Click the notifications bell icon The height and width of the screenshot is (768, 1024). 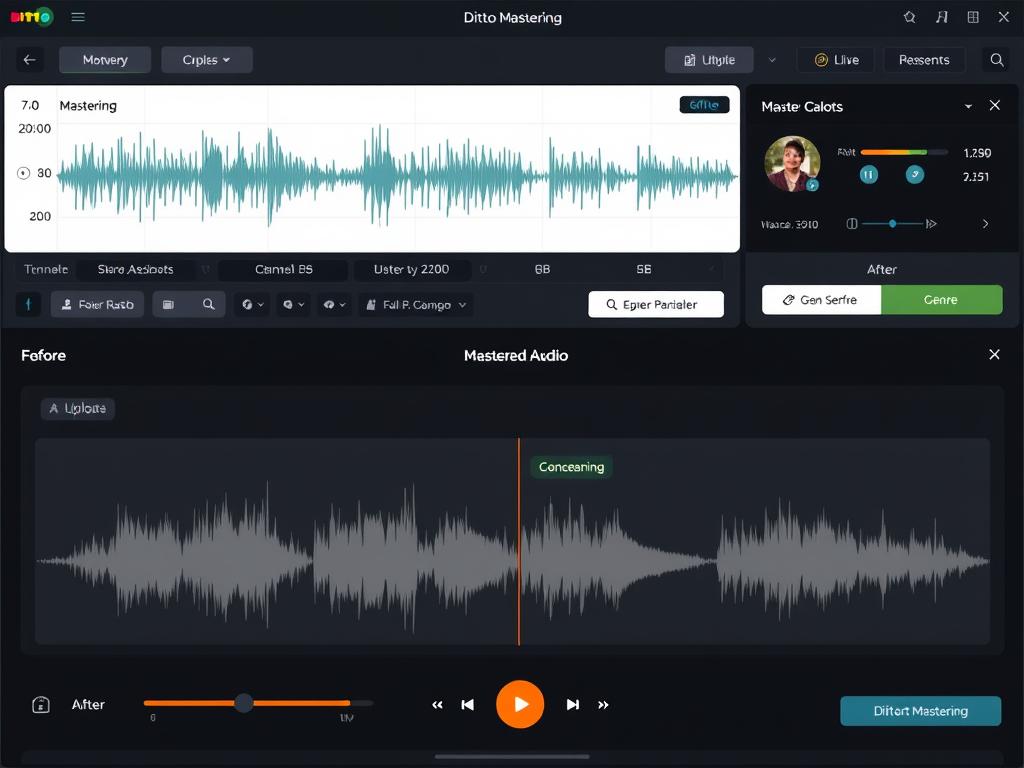click(909, 17)
